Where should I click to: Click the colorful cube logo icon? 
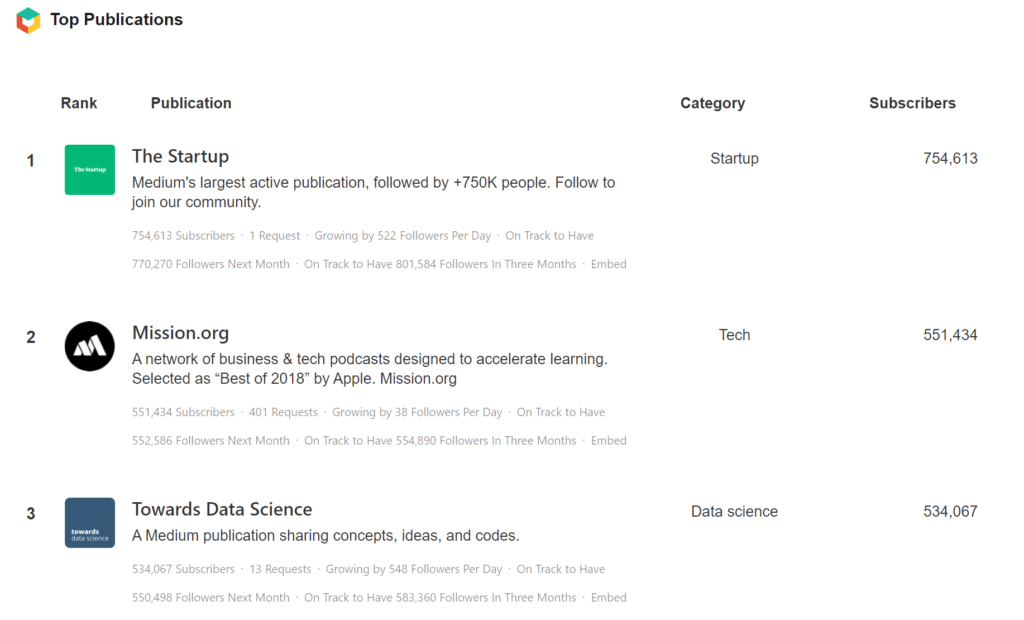point(28,20)
